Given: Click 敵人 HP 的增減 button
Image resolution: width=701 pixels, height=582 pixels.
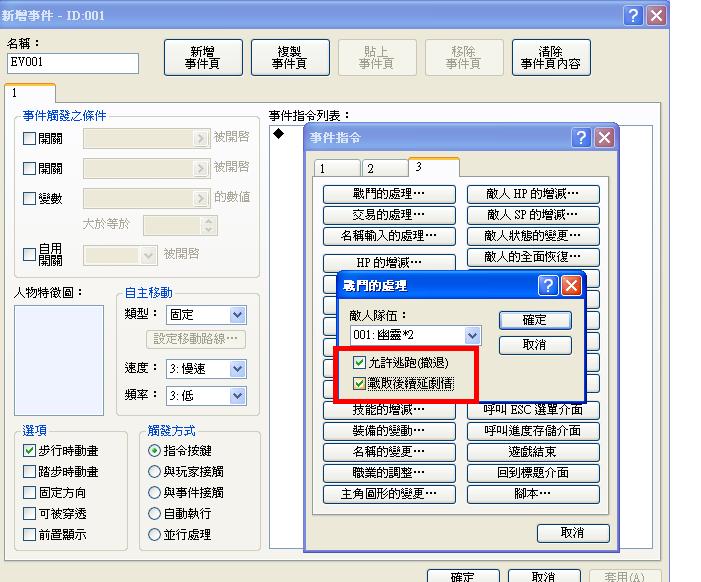Looking at the screenshot, I should click(x=533, y=194).
